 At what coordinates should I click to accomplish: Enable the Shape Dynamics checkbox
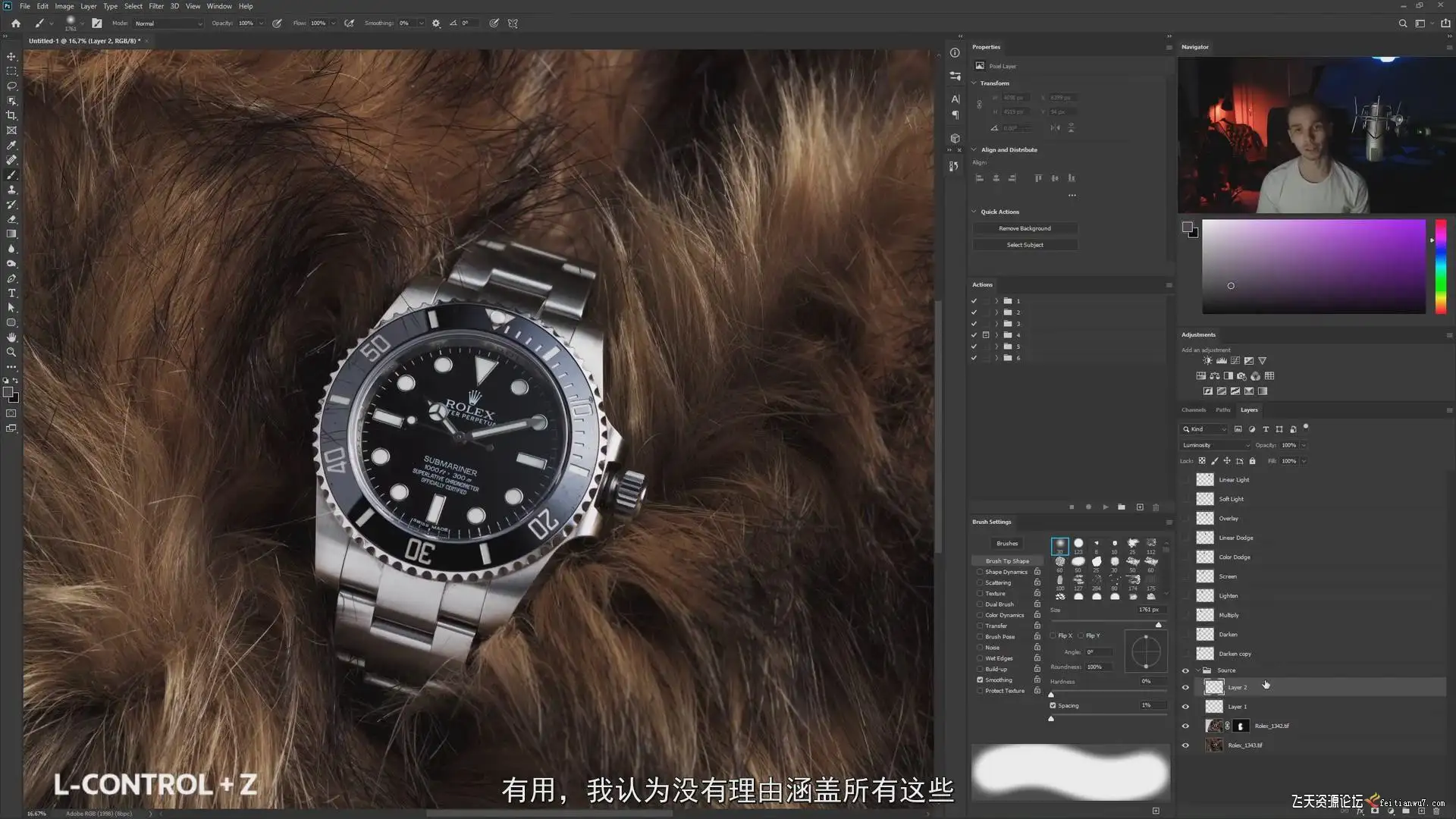point(980,572)
